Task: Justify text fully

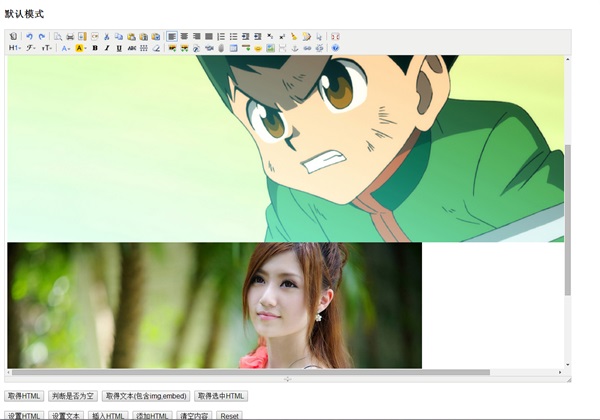Action: [209, 36]
